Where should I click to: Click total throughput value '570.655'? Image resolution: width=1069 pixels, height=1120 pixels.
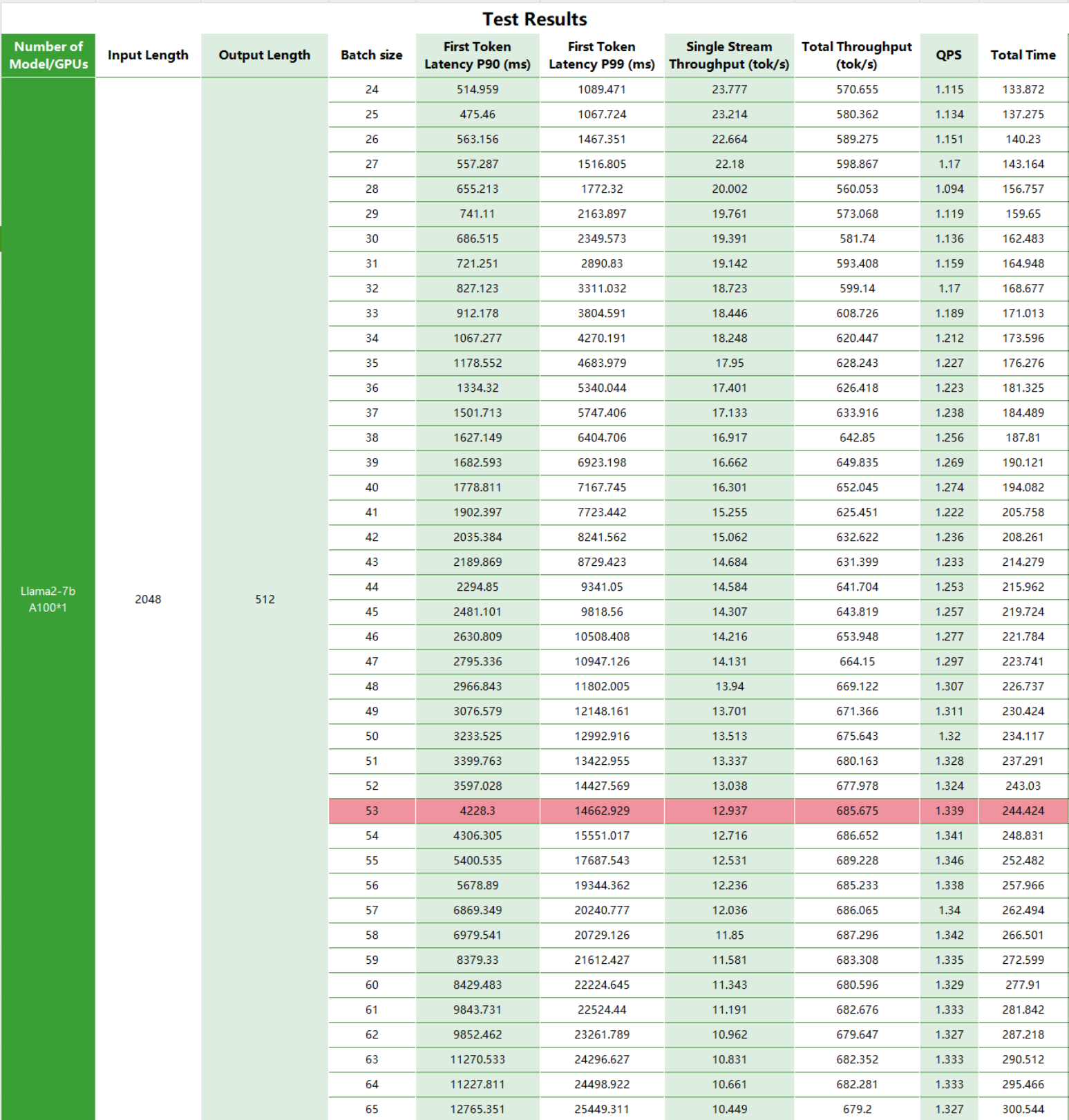(x=857, y=89)
